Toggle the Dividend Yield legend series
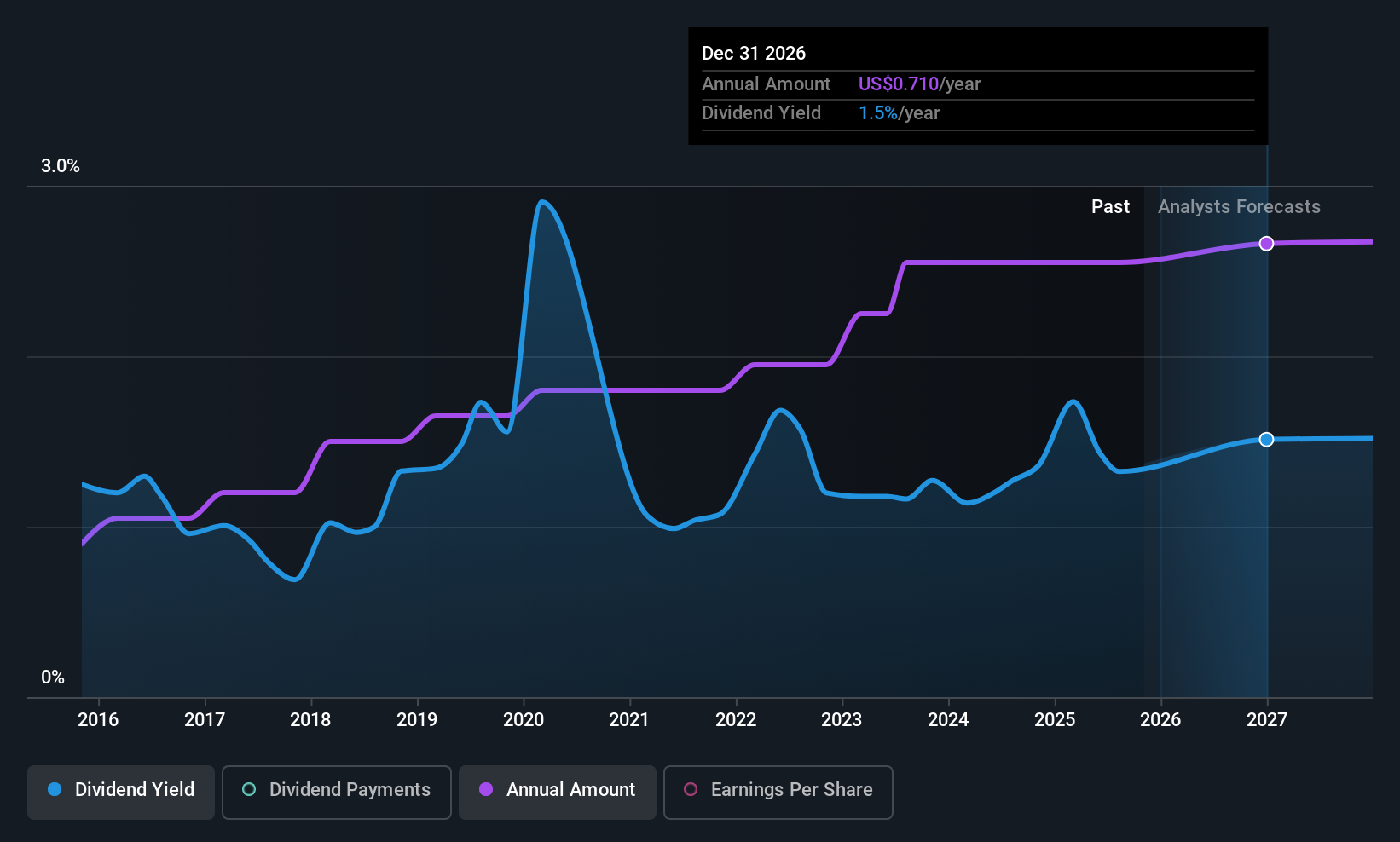The height and width of the screenshot is (842, 1400). click(121, 790)
